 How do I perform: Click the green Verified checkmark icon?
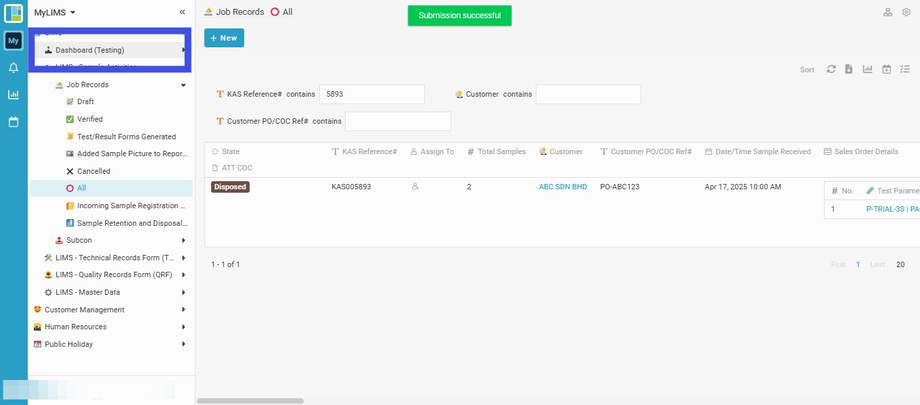coord(70,119)
